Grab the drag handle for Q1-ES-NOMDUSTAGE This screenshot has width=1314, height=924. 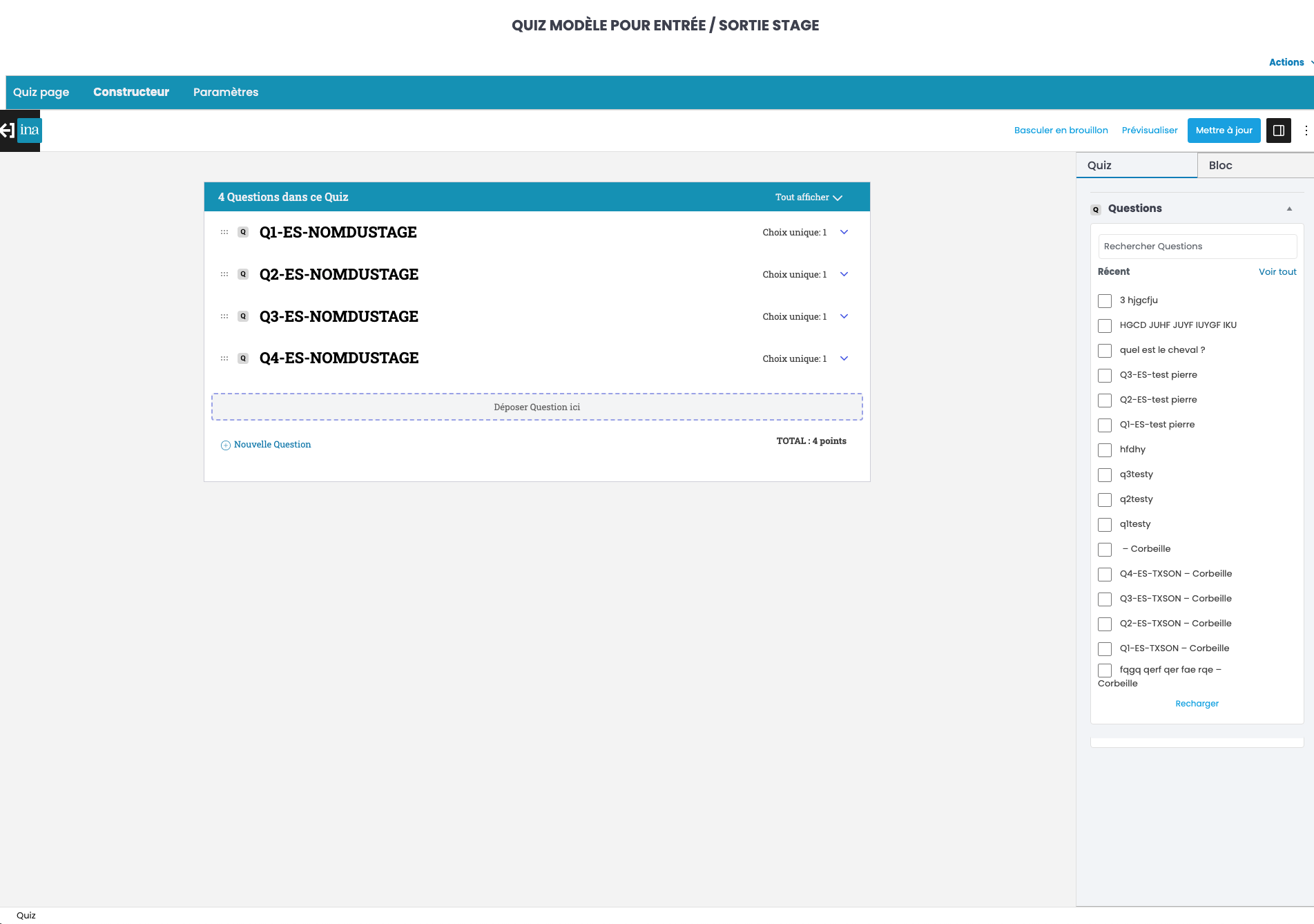[x=224, y=233]
